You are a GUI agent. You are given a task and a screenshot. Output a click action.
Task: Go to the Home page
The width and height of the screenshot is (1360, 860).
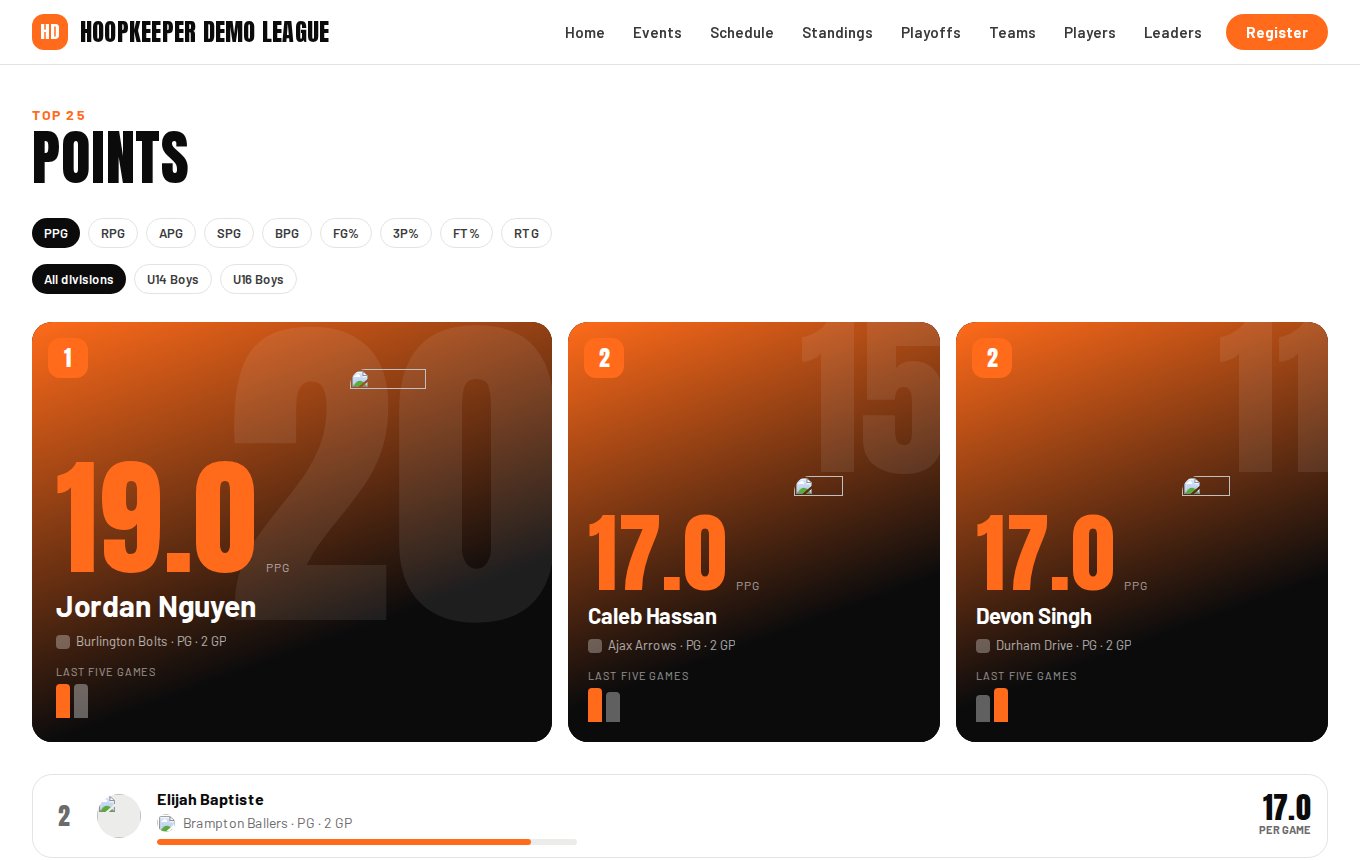[x=585, y=32]
